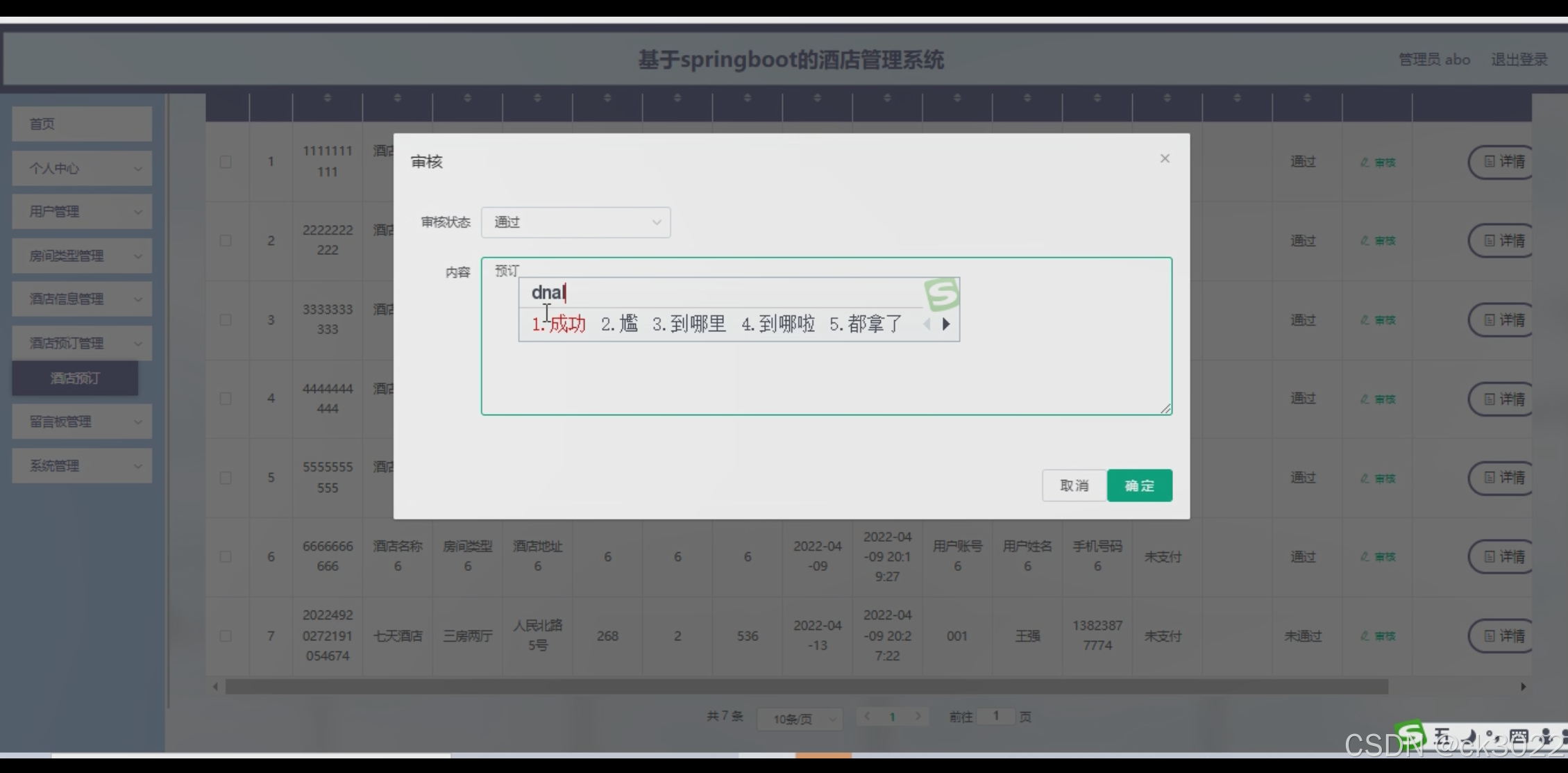Click 退出登录 link in header
1568x773 pixels.
tap(1519, 60)
